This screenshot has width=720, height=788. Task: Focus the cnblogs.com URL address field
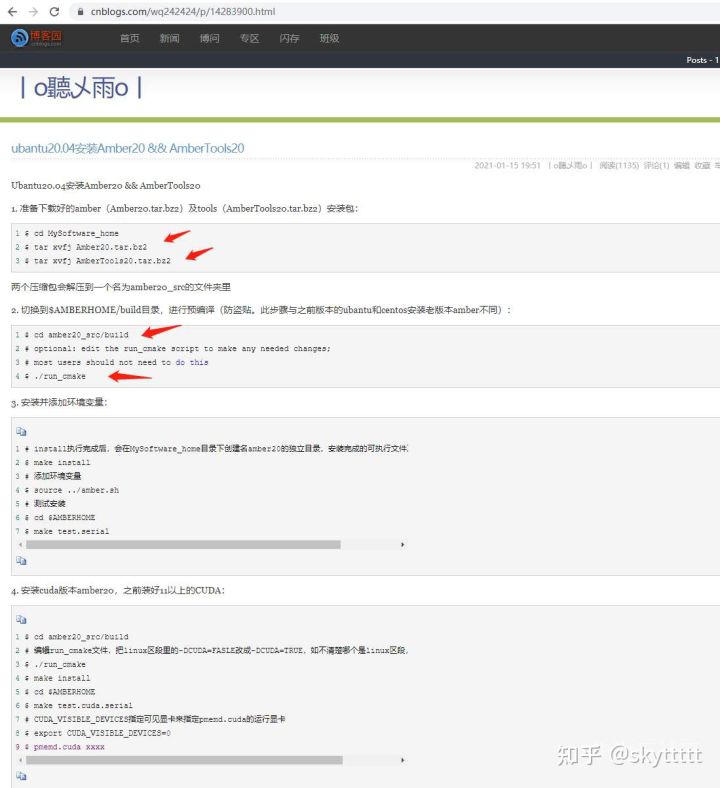tap(183, 12)
